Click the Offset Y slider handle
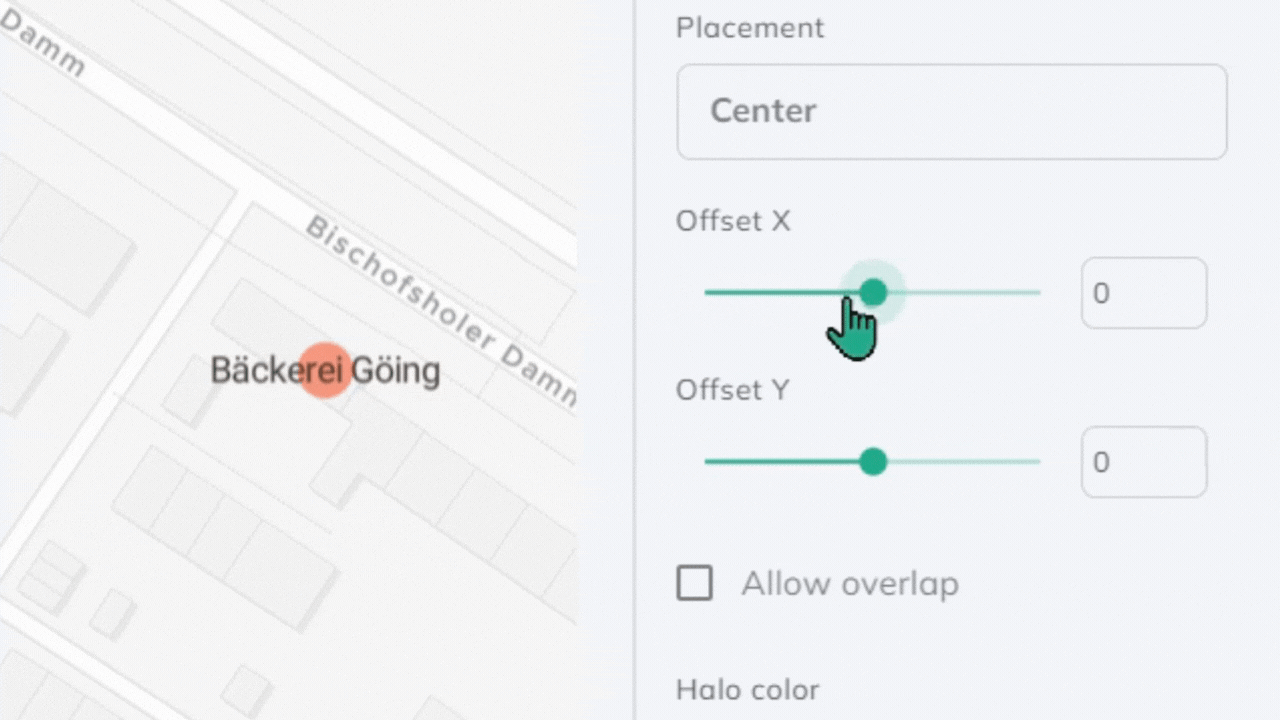Viewport: 1280px width, 720px height. point(873,462)
